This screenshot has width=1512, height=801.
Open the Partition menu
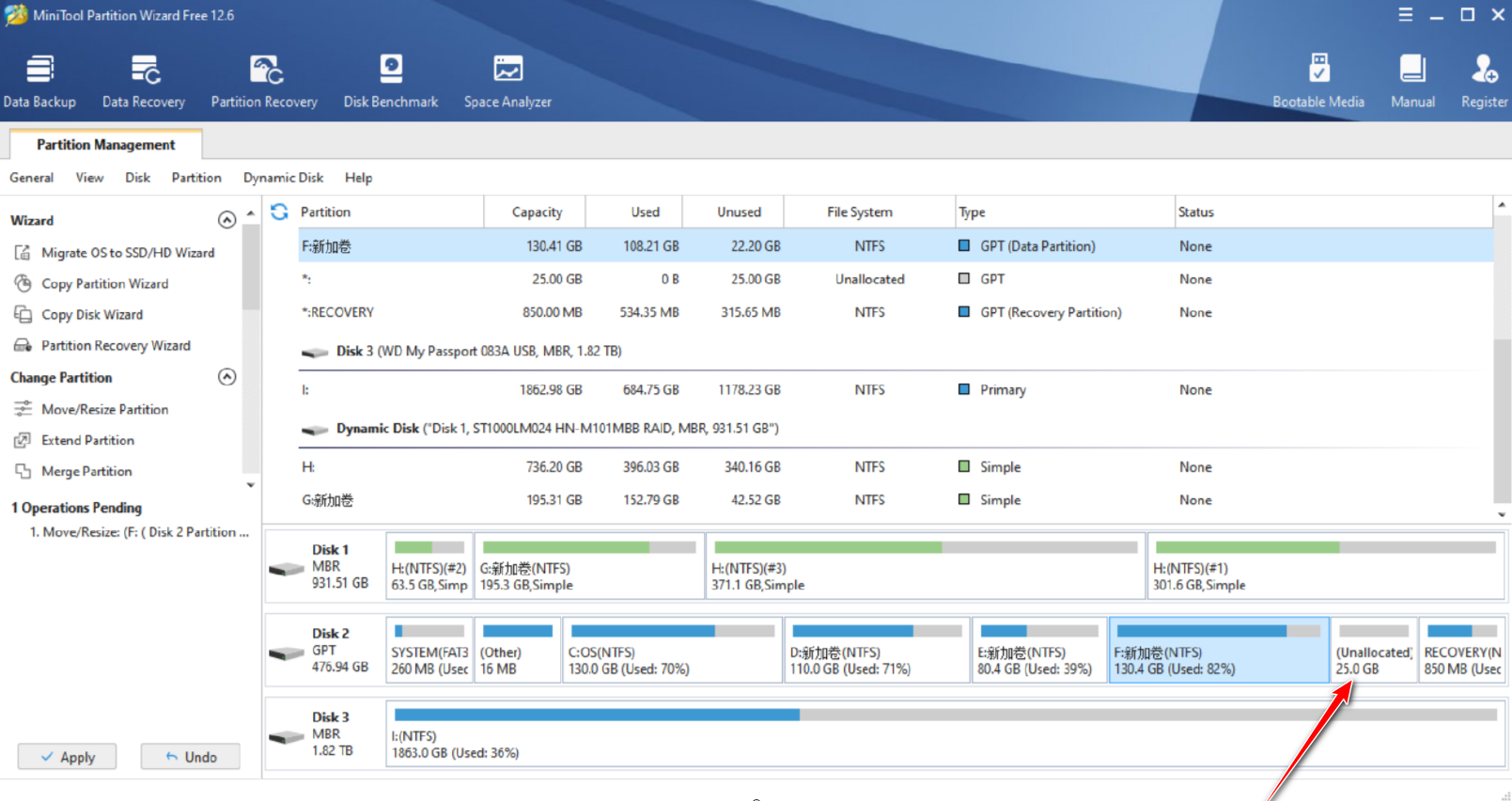click(196, 178)
